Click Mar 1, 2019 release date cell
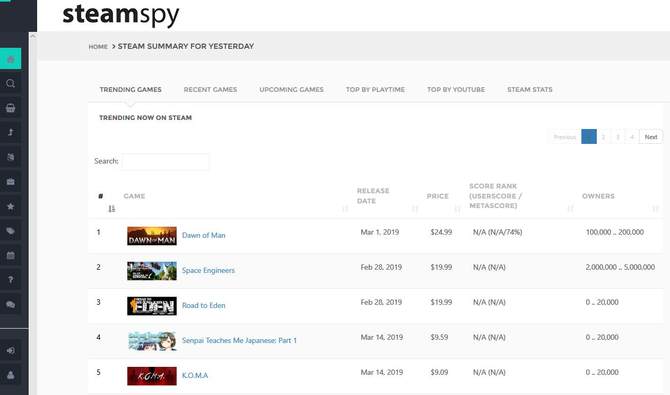The height and width of the screenshot is (395, 670). point(379,232)
